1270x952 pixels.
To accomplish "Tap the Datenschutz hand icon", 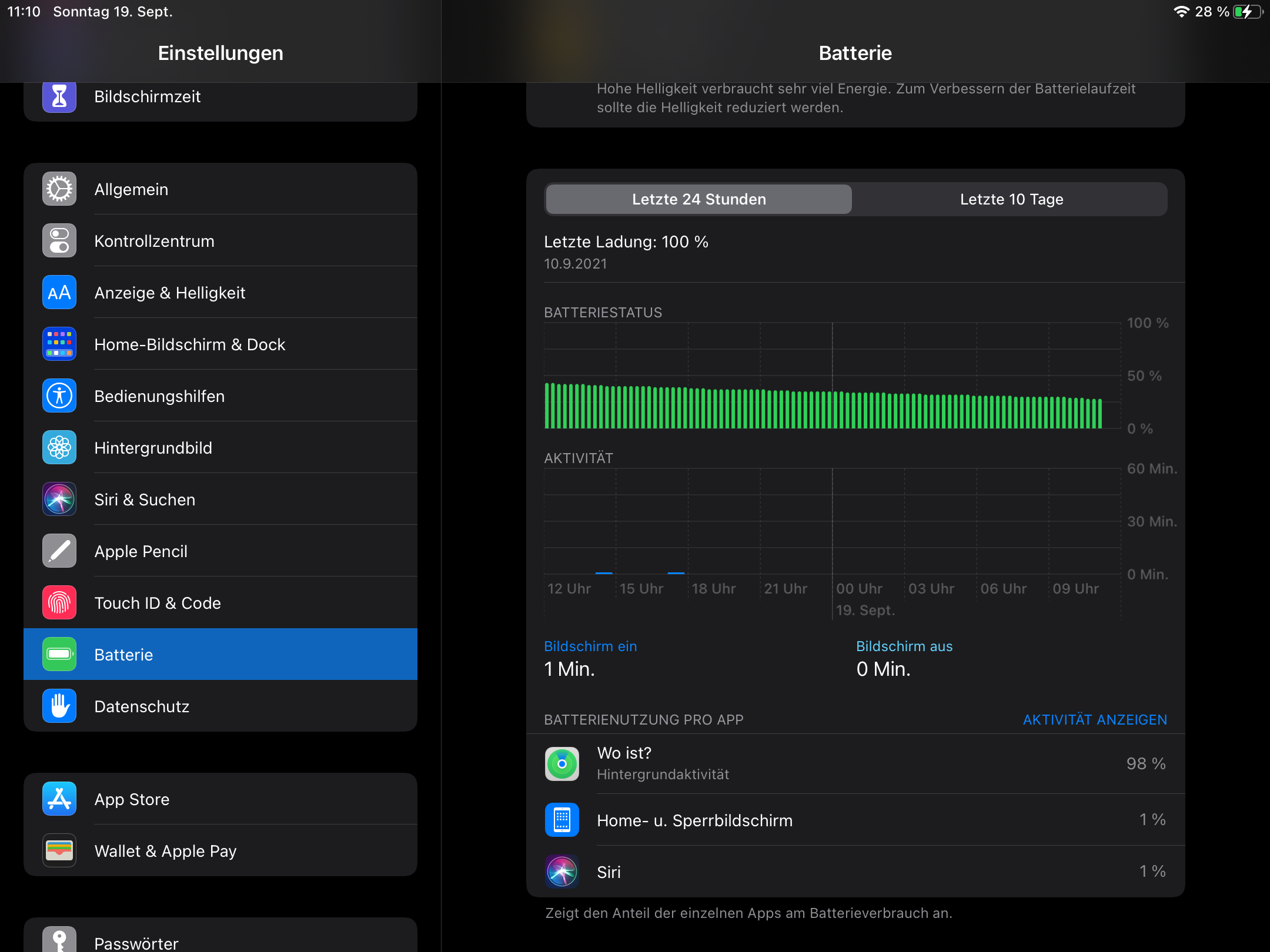I will click(59, 706).
